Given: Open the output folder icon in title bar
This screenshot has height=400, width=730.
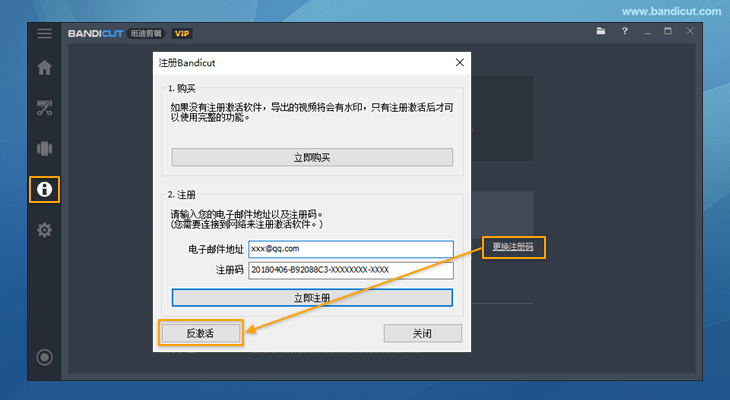Looking at the screenshot, I should [x=601, y=32].
